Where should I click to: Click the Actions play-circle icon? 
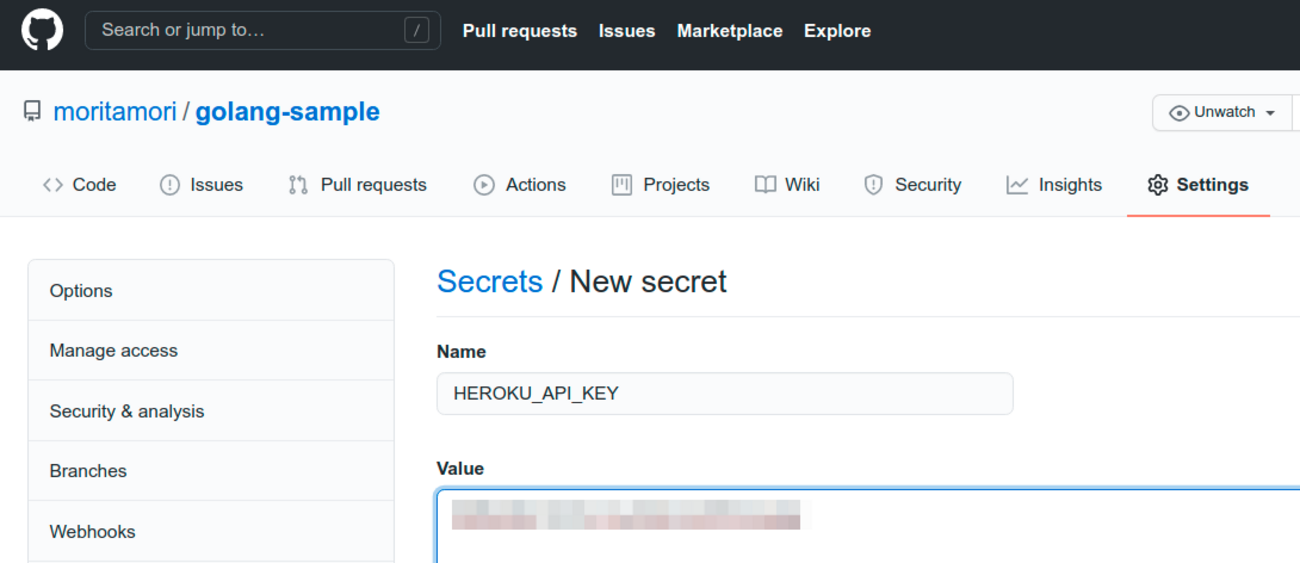484,185
